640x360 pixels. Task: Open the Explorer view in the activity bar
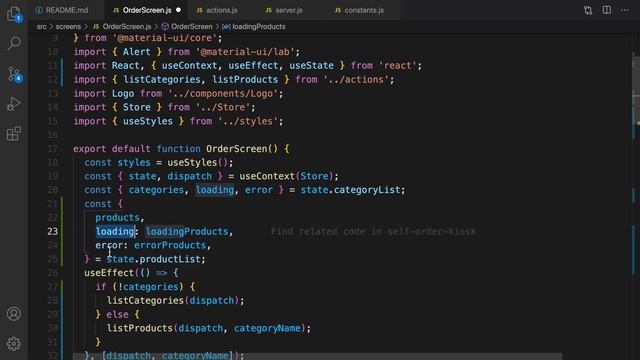pyautogui.click(x=14, y=14)
